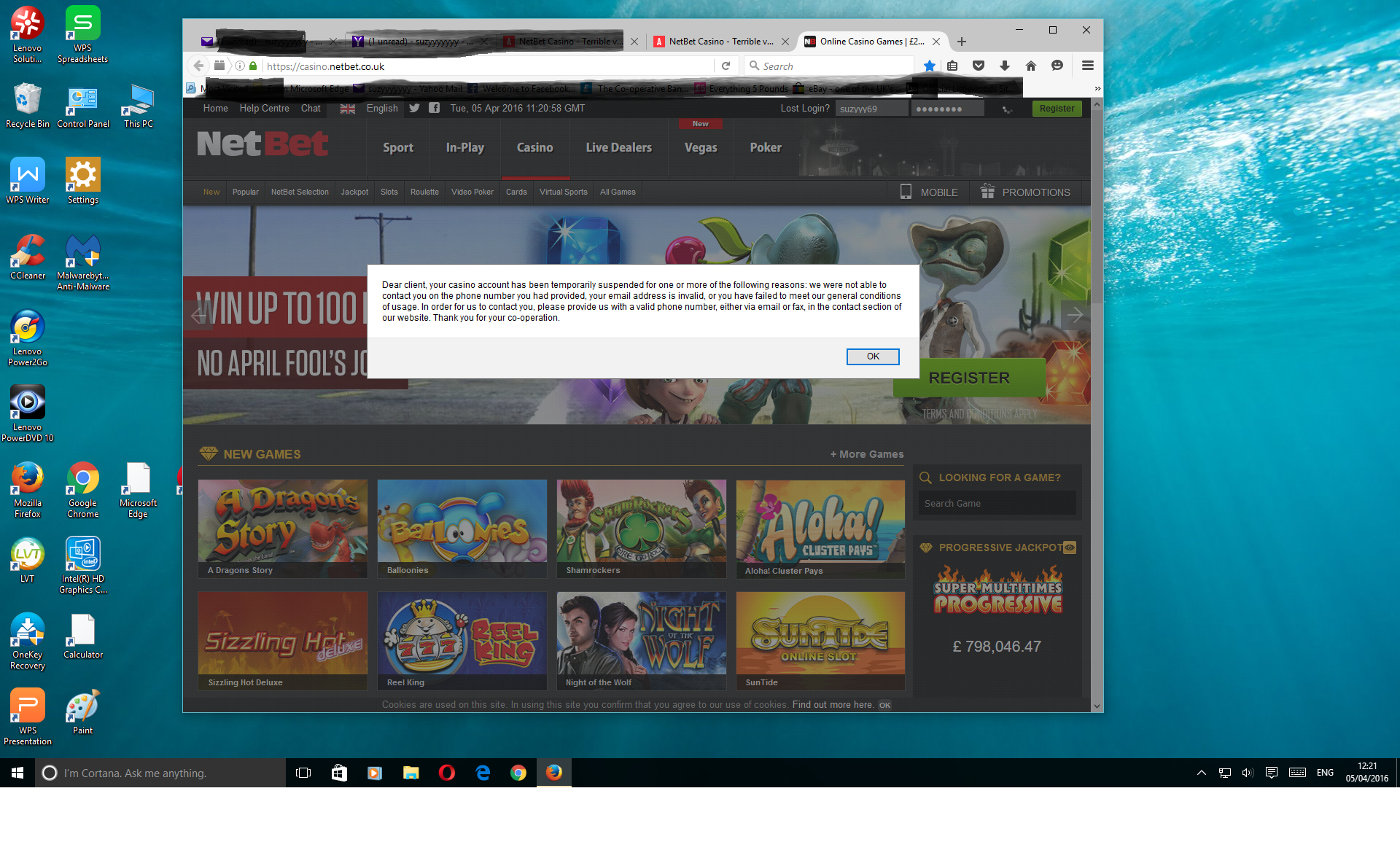Open Recycle Bin desktop icon
The width and height of the screenshot is (1400, 842).
point(28,106)
